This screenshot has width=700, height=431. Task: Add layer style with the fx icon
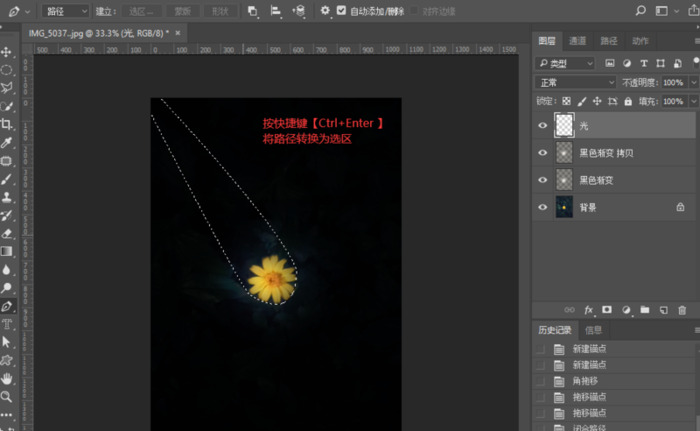pyautogui.click(x=588, y=310)
